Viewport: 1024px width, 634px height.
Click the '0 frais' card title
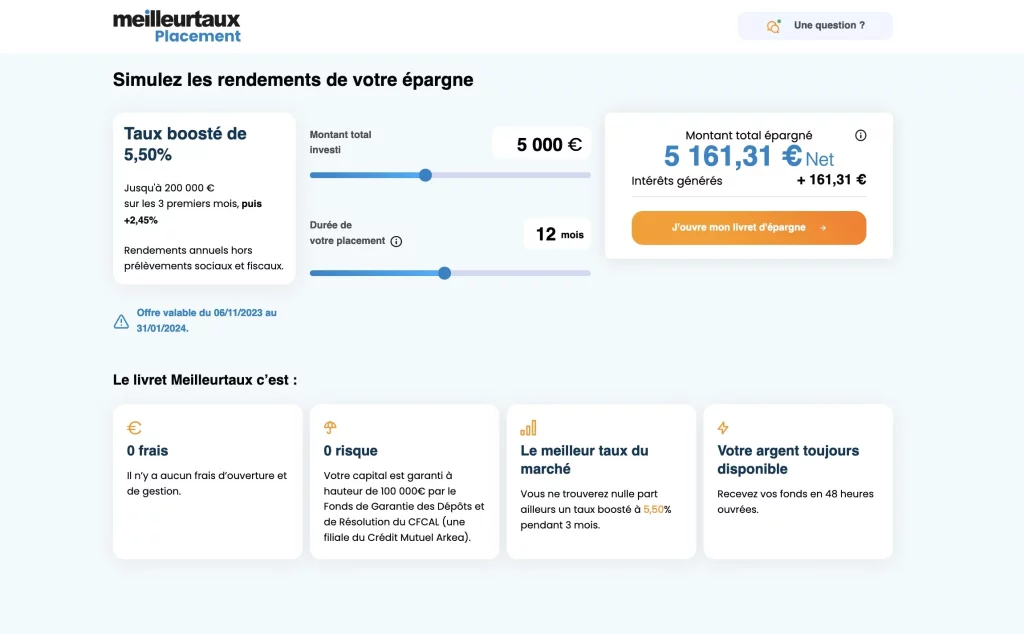[x=148, y=451]
